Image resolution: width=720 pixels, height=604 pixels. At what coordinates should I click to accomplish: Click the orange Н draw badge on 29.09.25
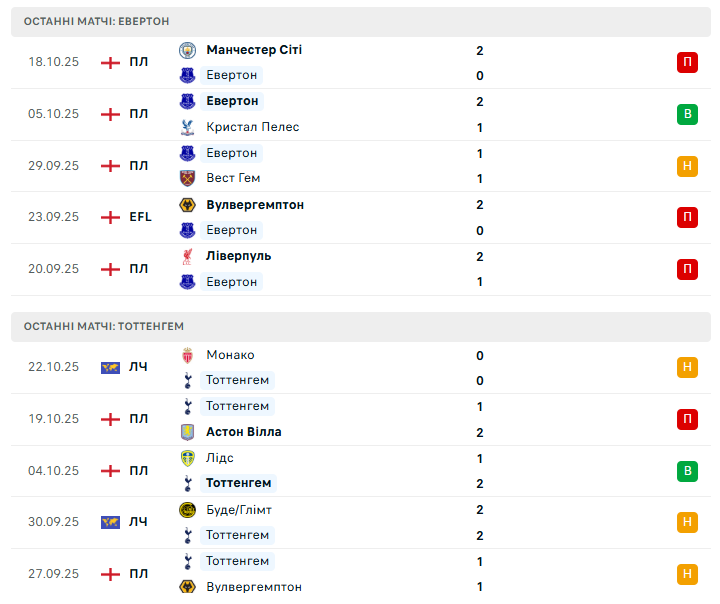(x=687, y=166)
